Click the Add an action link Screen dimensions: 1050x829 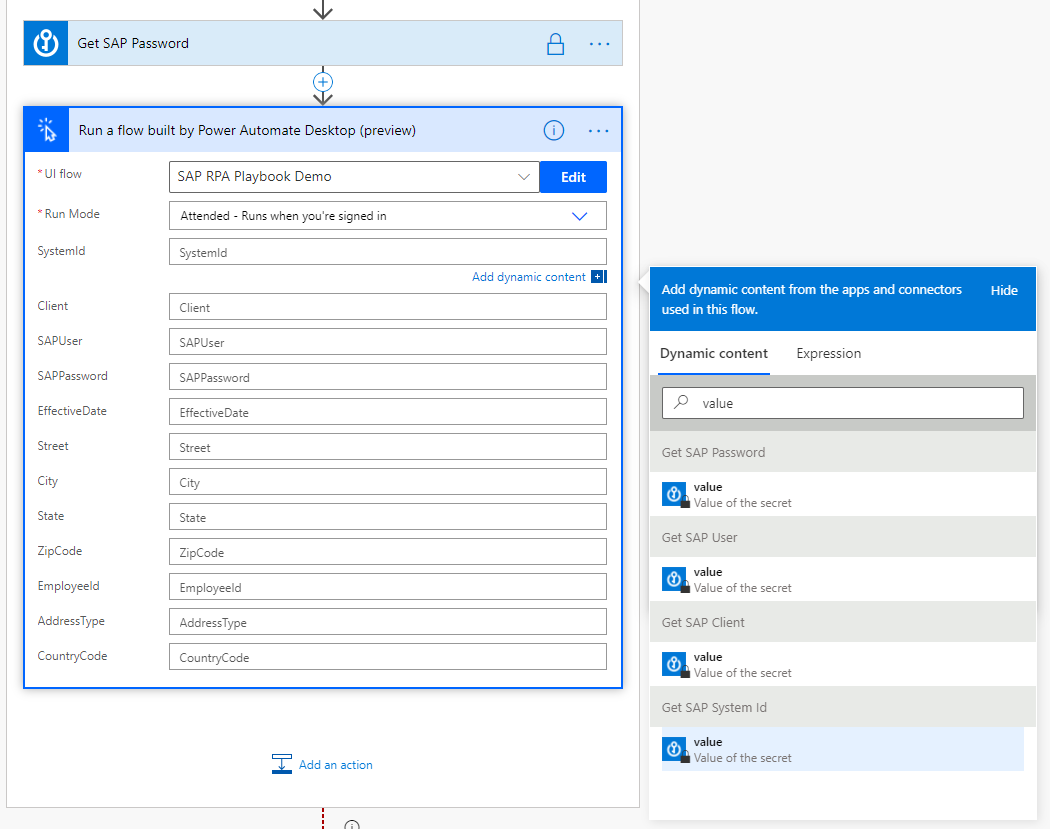[335, 765]
